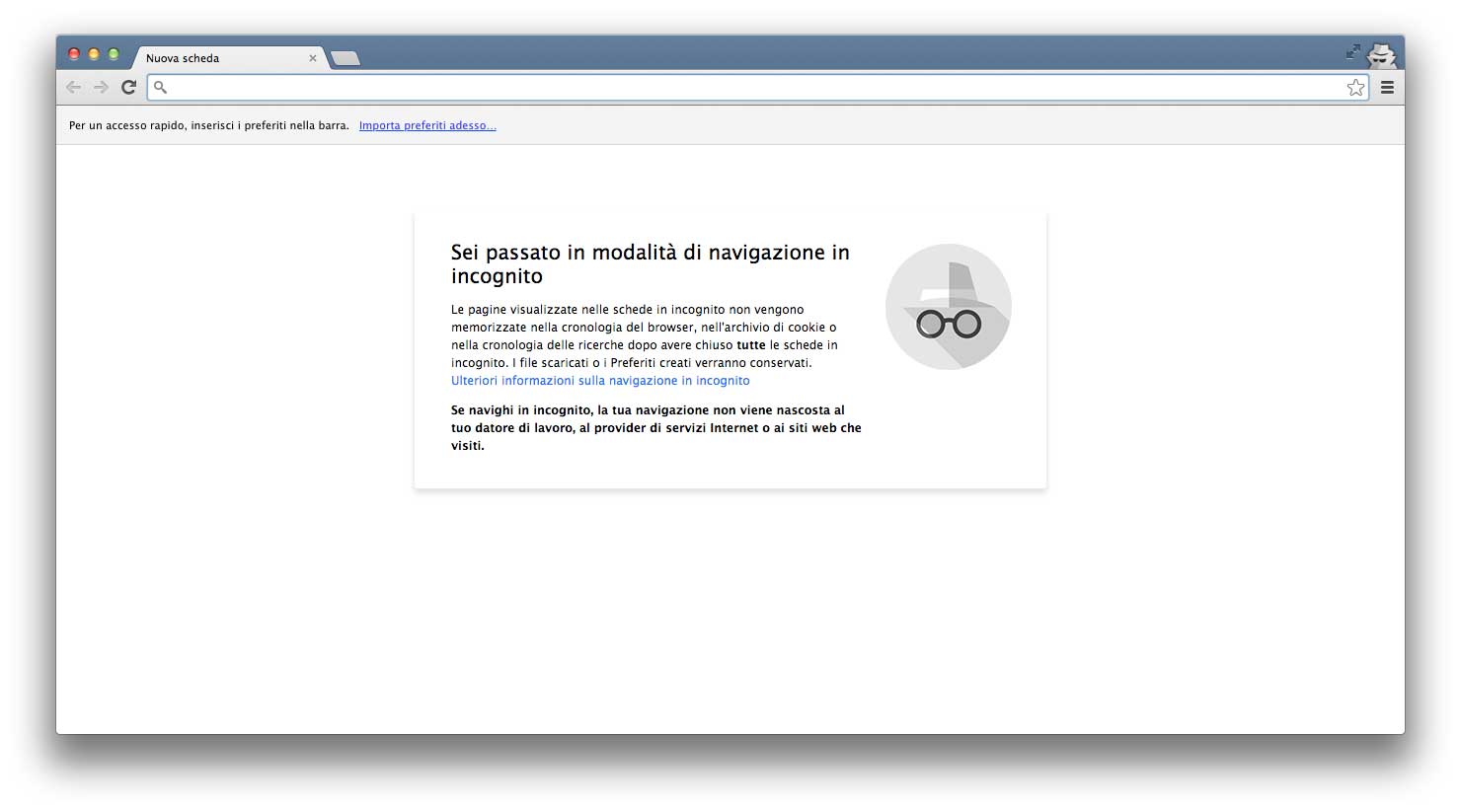Image resolution: width=1461 pixels, height=812 pixels.
Task: Bookmark this page with the star
Action: (x=1355, y=88)
